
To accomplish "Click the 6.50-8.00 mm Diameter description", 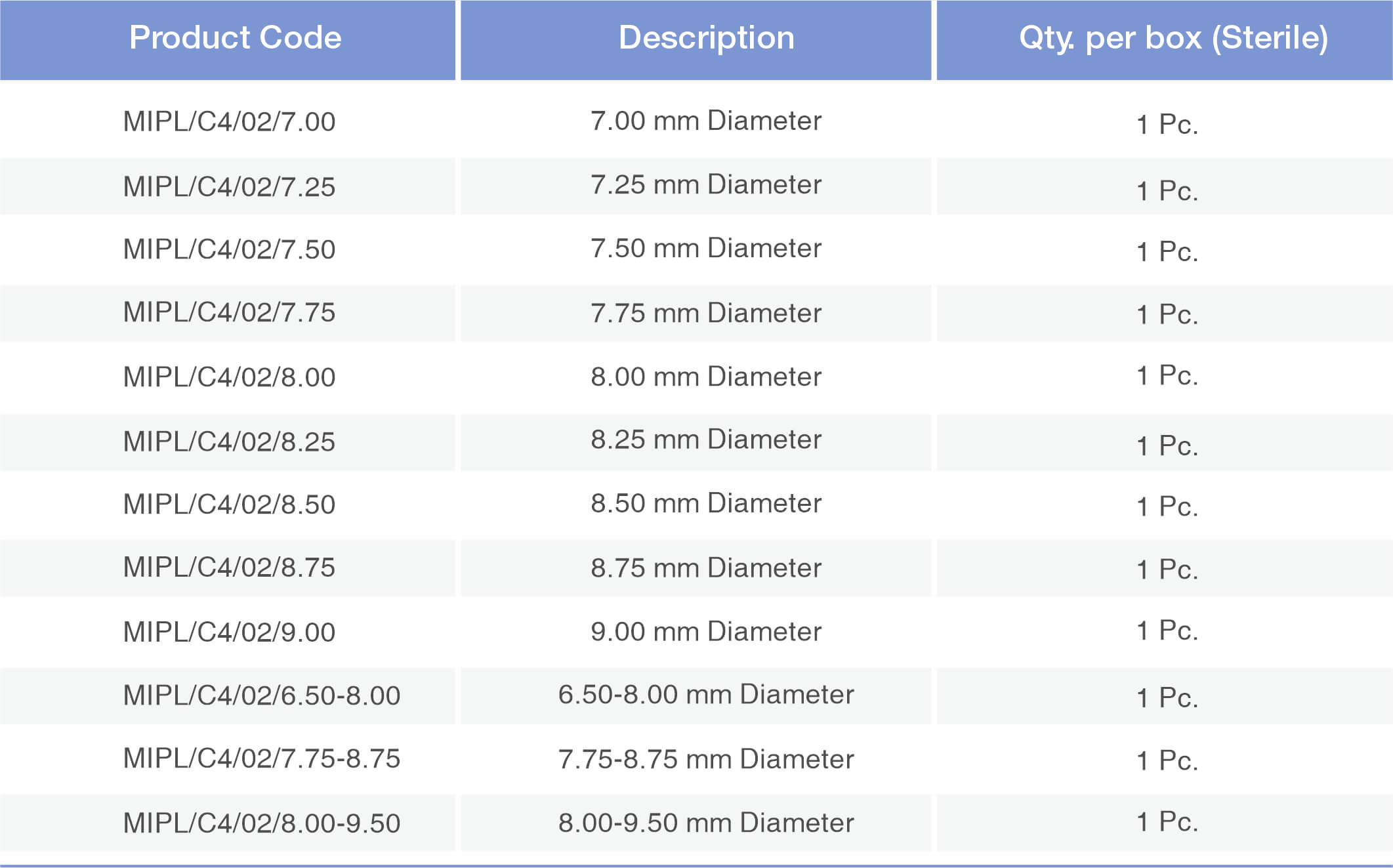I will (x=707, y=694).
